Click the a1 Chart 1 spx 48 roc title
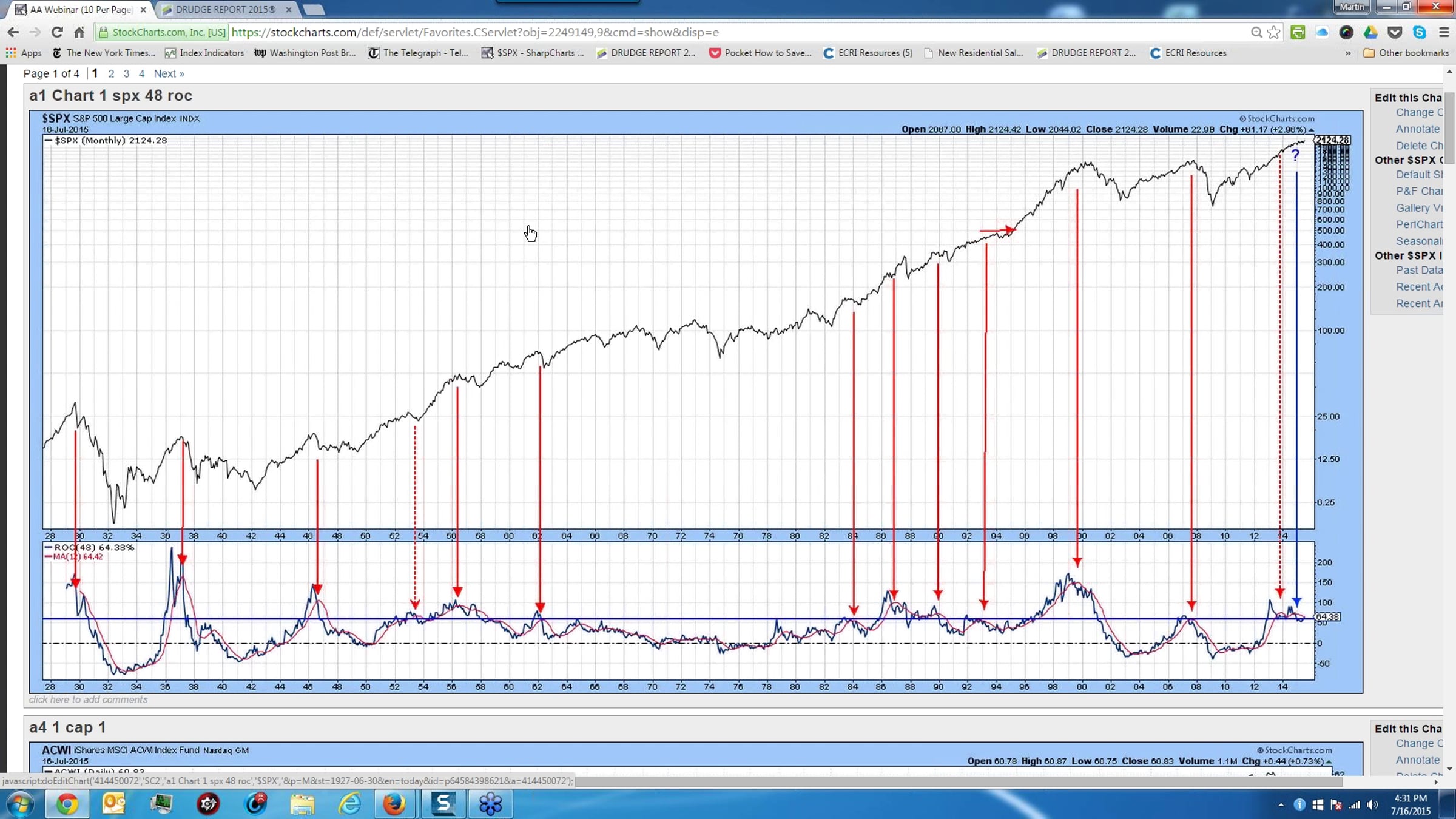 (x=110, y=95)
